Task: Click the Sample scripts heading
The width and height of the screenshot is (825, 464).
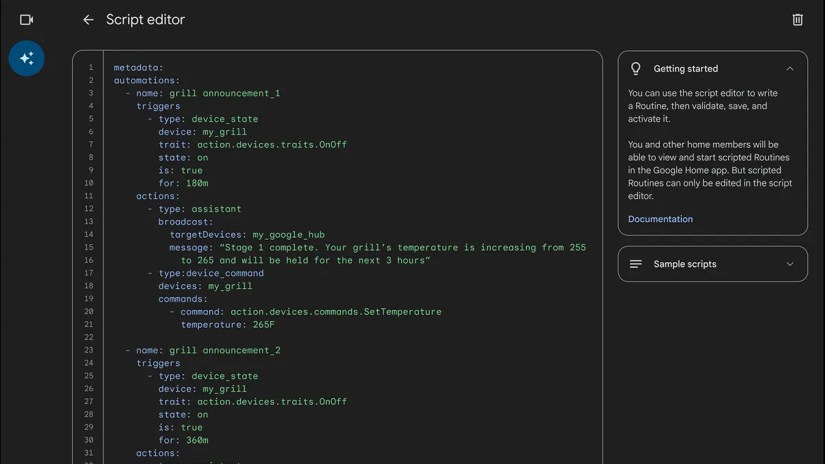Action: [685, 264]
